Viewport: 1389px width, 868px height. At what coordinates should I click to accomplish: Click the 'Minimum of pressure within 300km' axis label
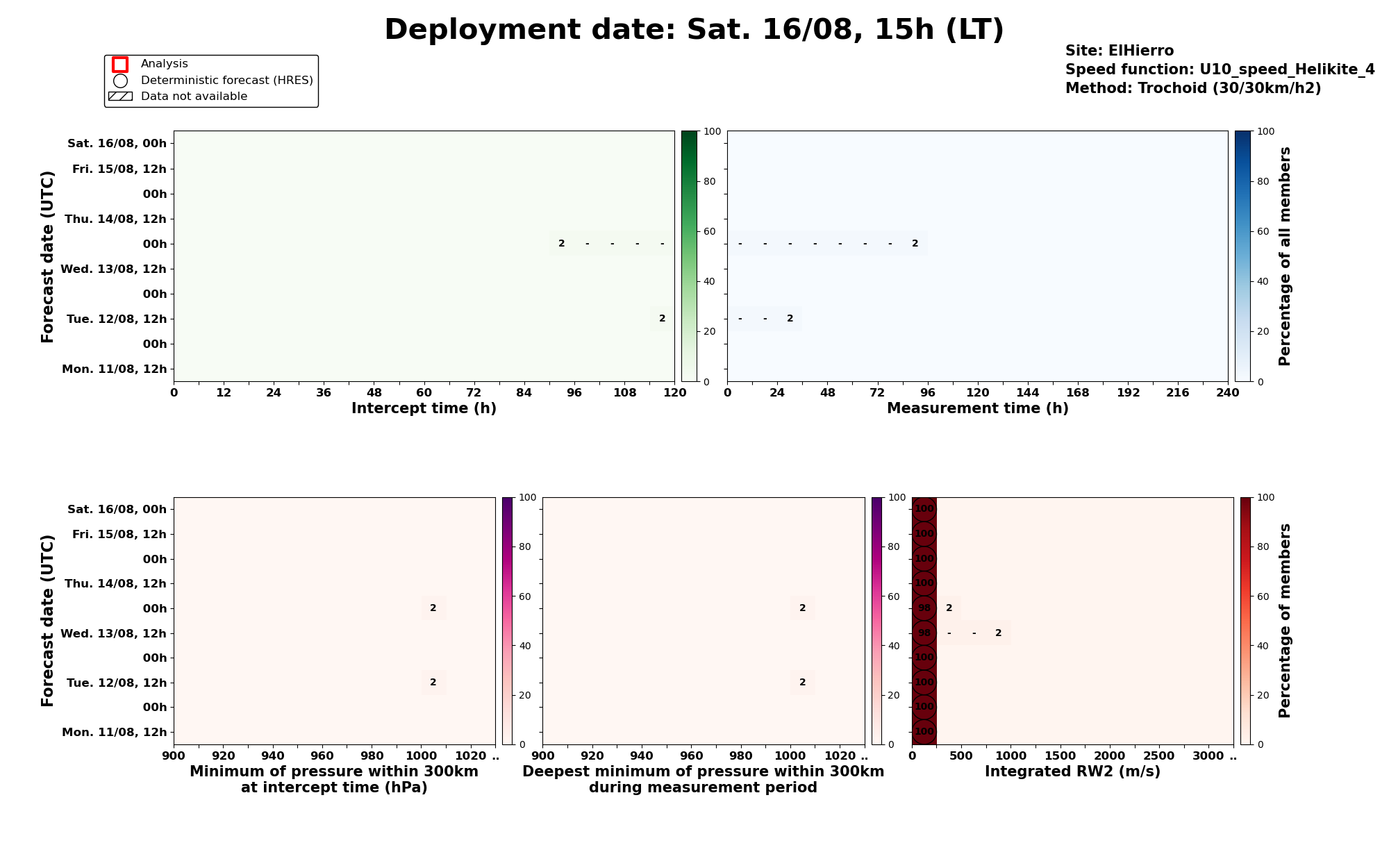[x=334, y=771]
